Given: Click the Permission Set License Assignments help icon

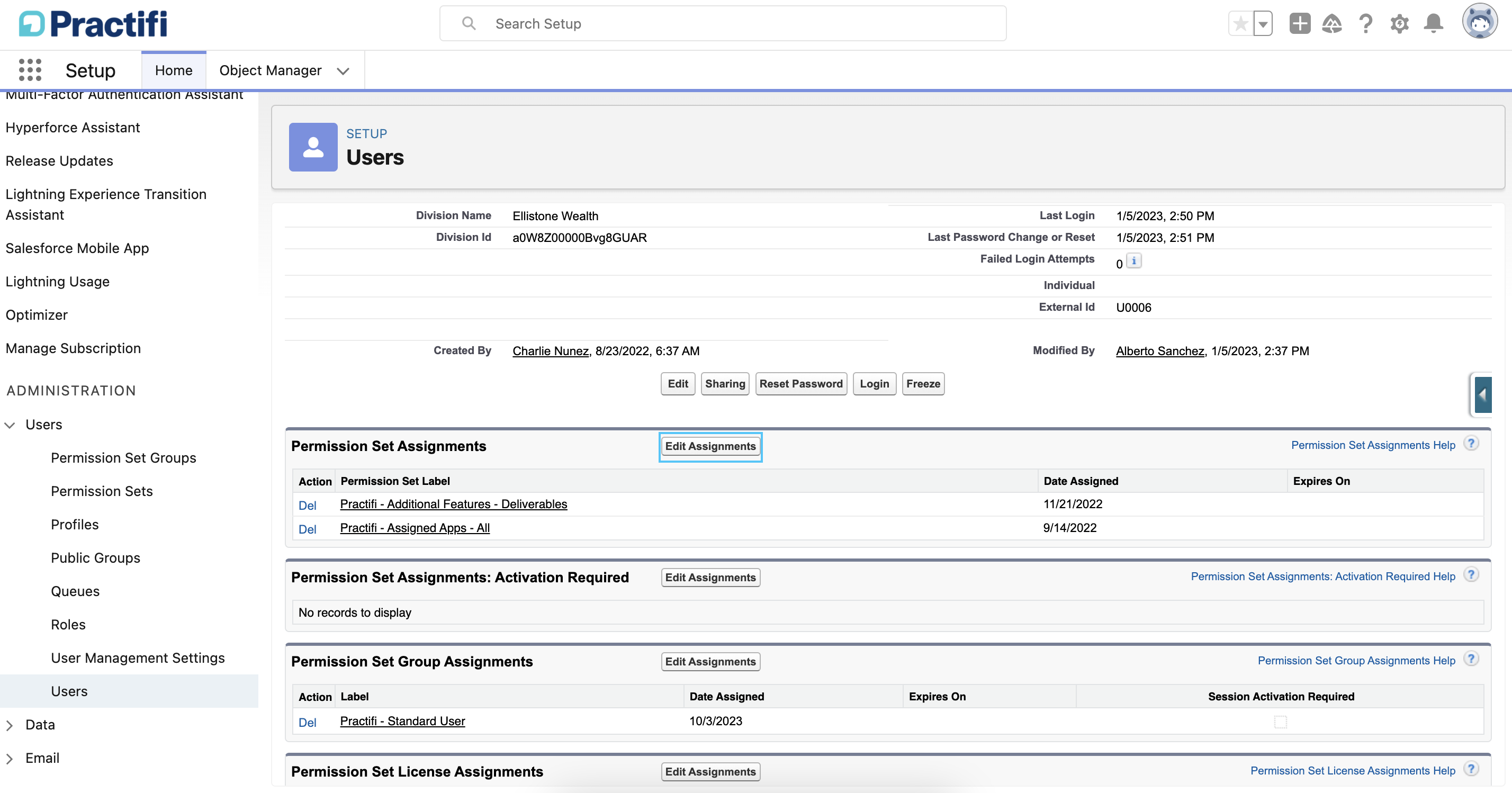Looking at the screenshot, I should (x=1471, y=769).
